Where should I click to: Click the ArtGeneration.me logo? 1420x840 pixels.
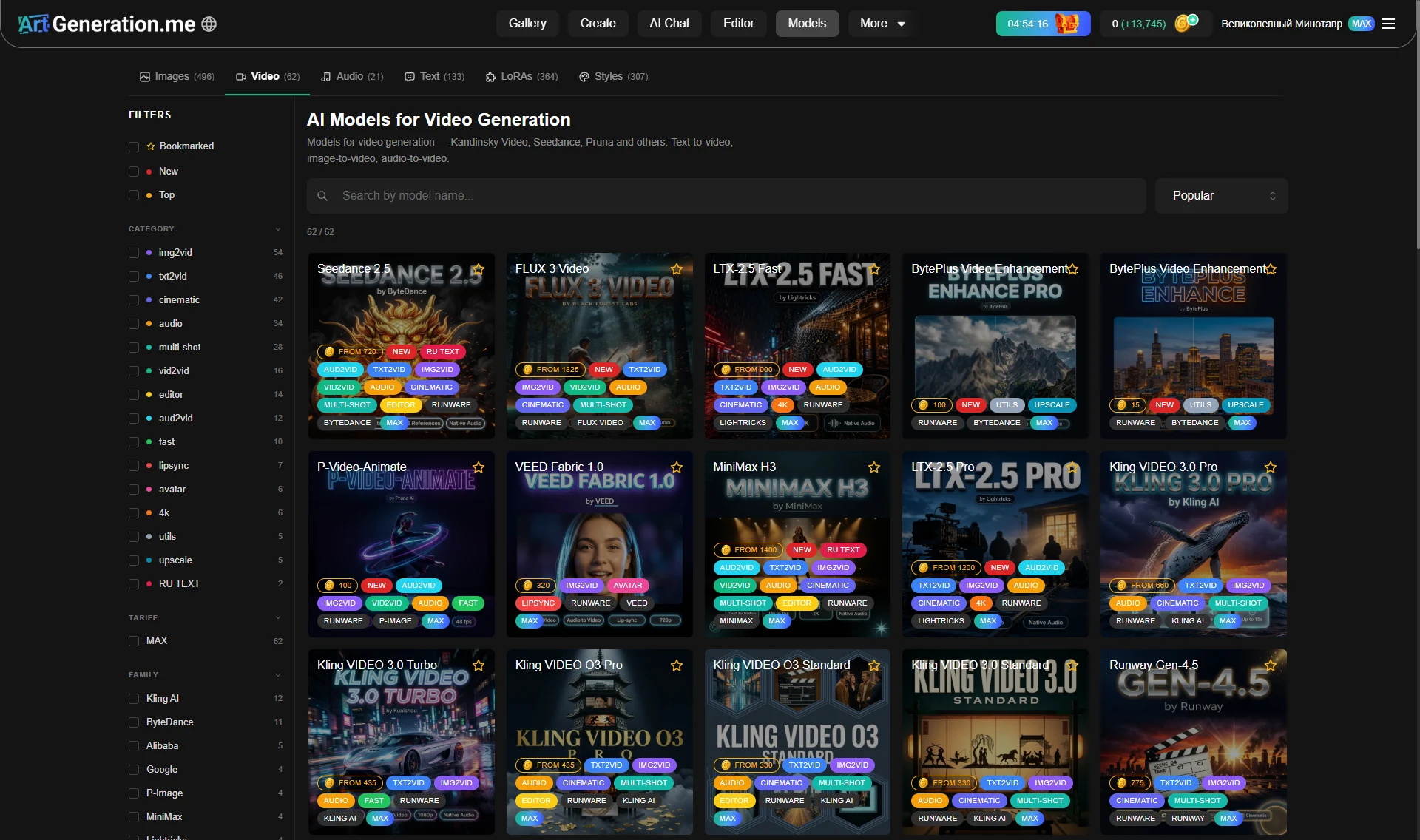pyautogui.click(x=106, y=24)
